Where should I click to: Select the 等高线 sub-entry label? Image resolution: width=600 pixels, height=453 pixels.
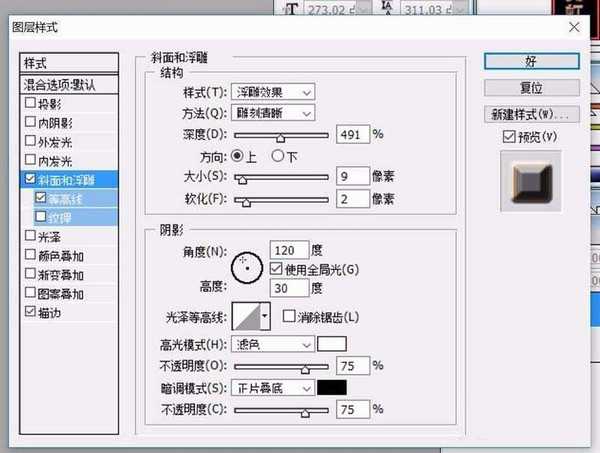pos(65,199)
